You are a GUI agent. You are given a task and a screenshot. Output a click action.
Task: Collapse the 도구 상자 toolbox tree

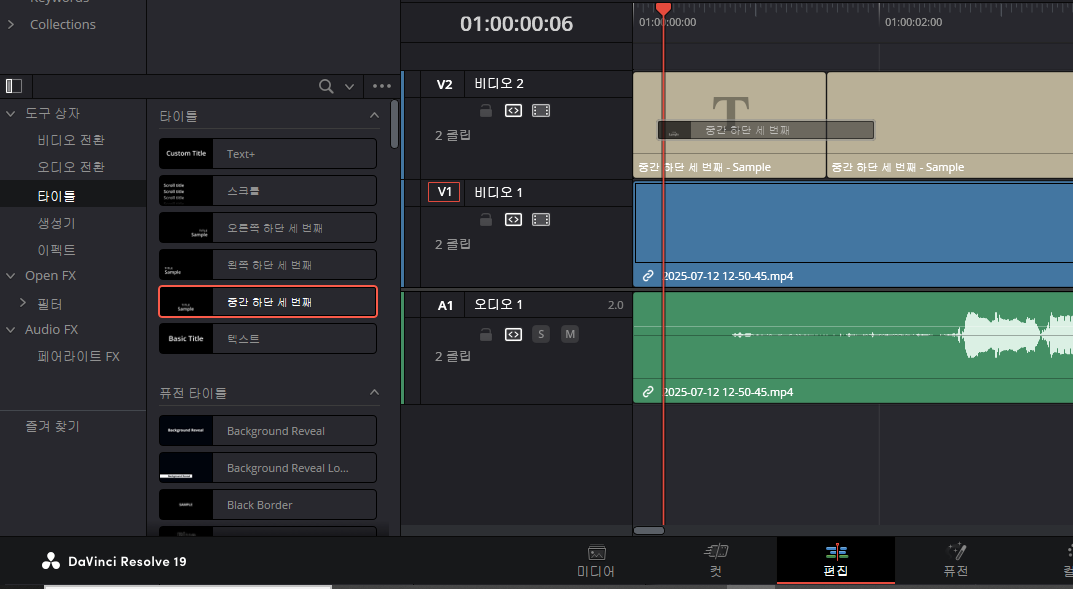[x=10, y=114]
